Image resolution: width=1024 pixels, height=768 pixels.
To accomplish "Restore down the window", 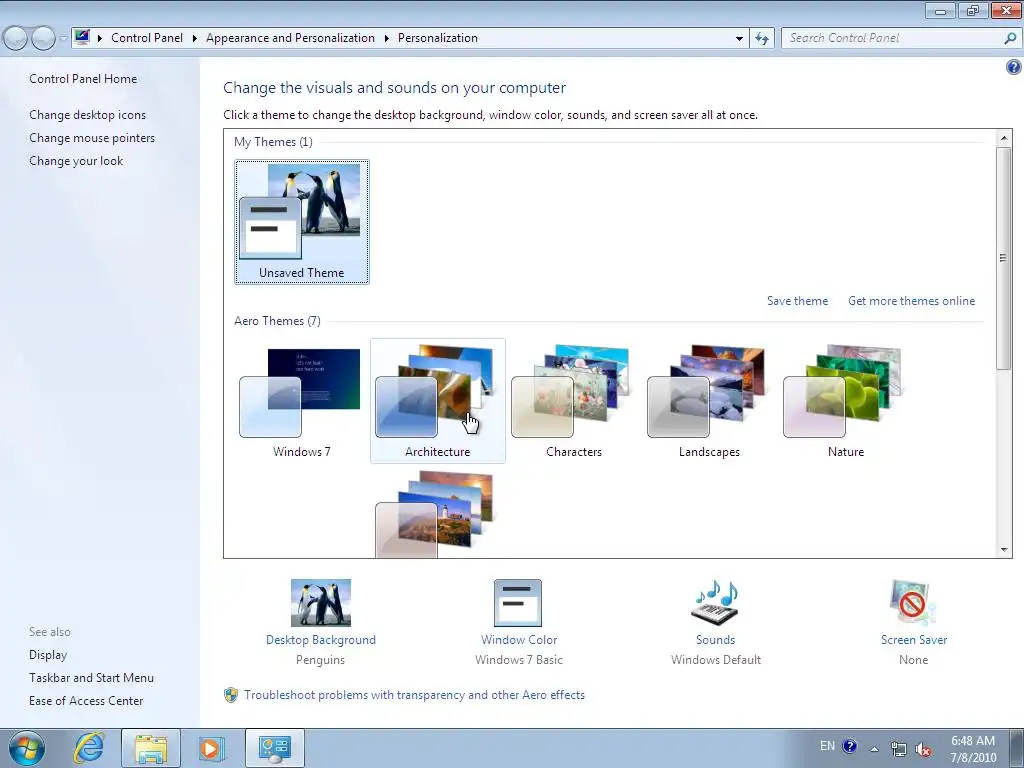I will (972, 10).
